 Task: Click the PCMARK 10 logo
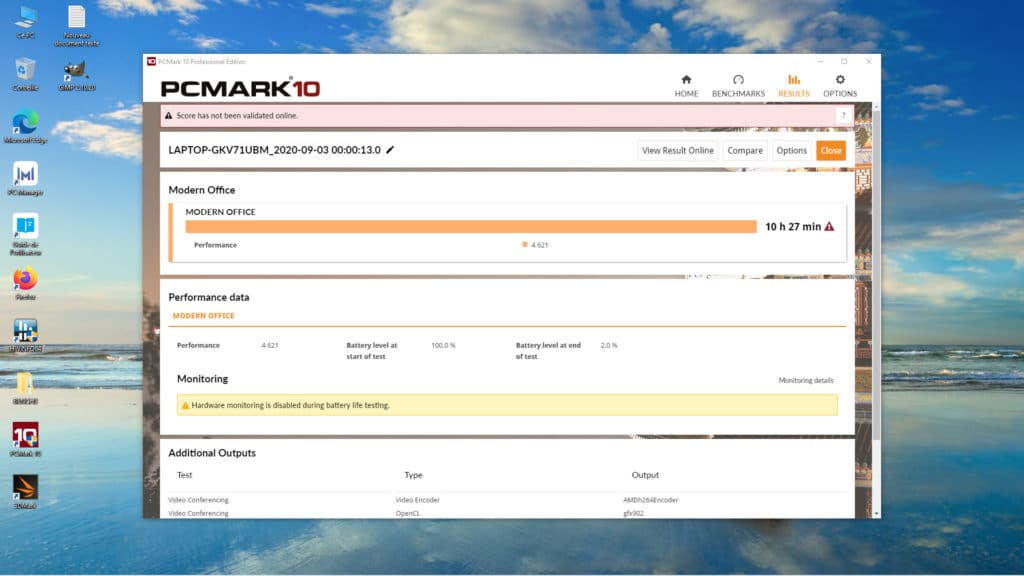(240, 88)
